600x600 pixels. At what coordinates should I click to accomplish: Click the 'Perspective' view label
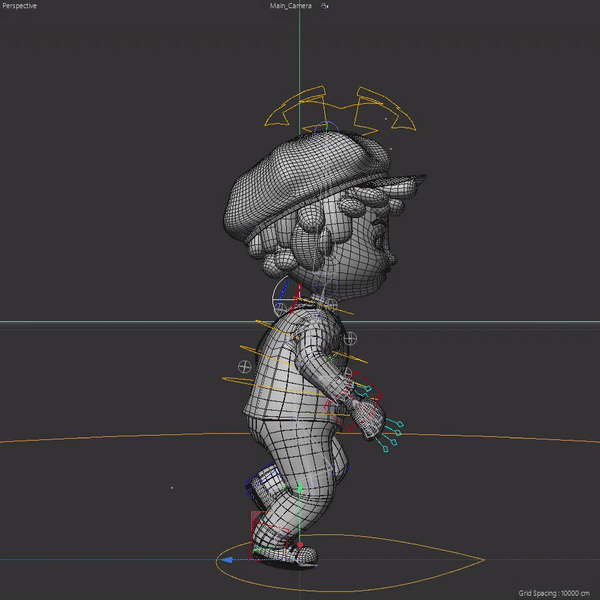20,6
